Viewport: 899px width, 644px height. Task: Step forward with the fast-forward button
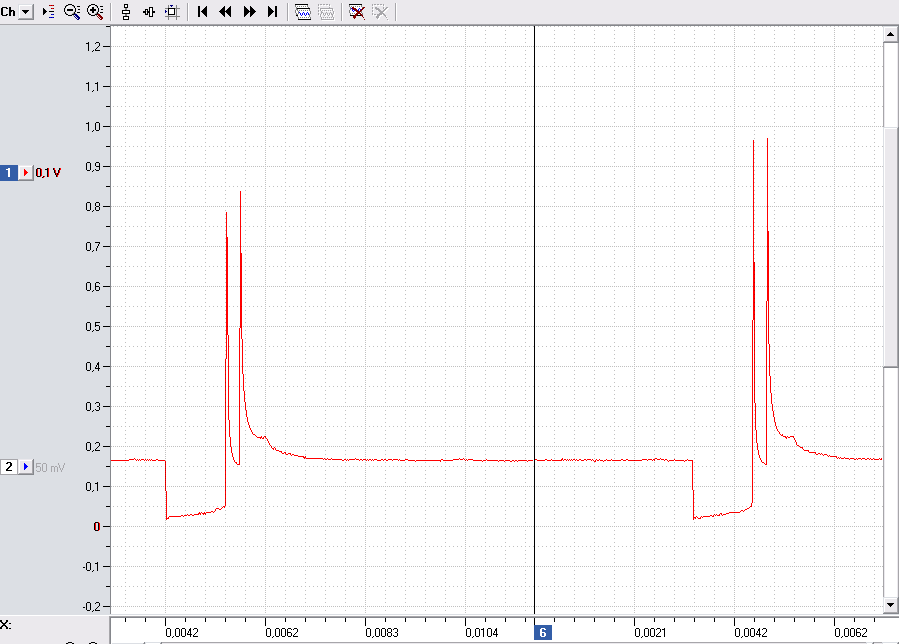(x=249, y=11)
